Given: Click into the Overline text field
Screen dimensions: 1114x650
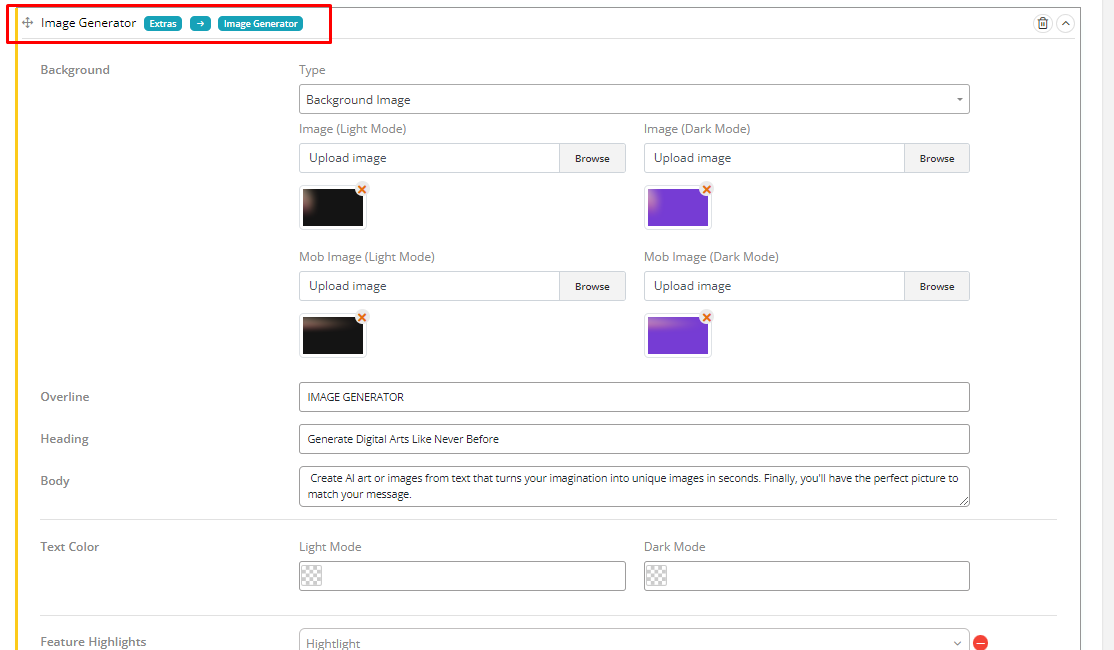Looking at the screenshot, I should [x=634, y=397].
